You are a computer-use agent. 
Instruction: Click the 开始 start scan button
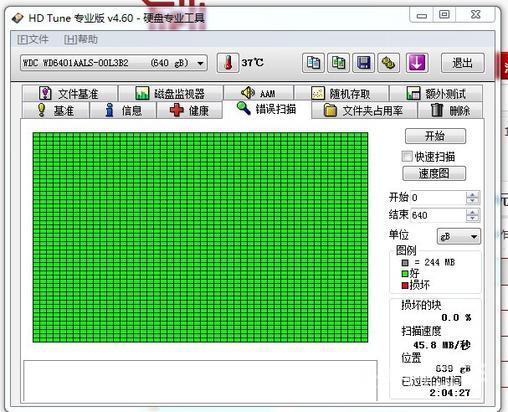[435, 136]
